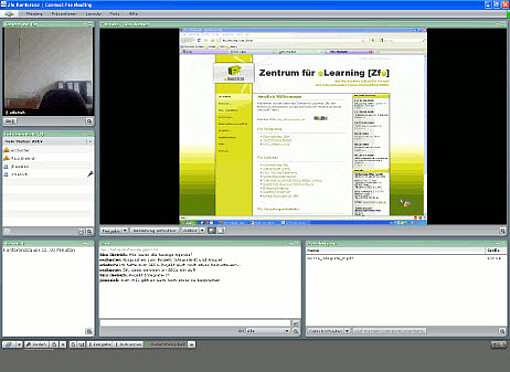
Task: Open the camera pod options magnifier icon
Action: [x=89, y=121]
